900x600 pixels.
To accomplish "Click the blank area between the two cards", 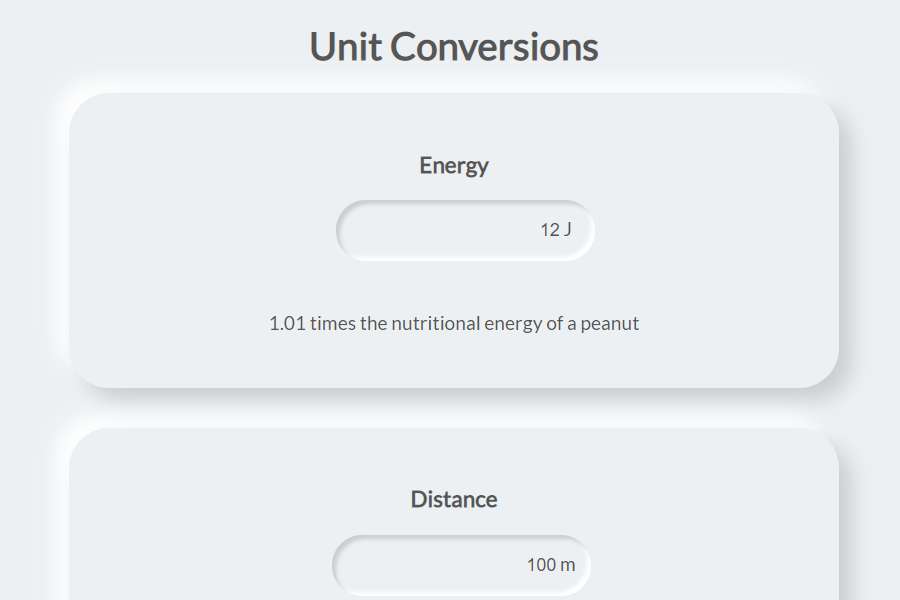I will [453, 405].
